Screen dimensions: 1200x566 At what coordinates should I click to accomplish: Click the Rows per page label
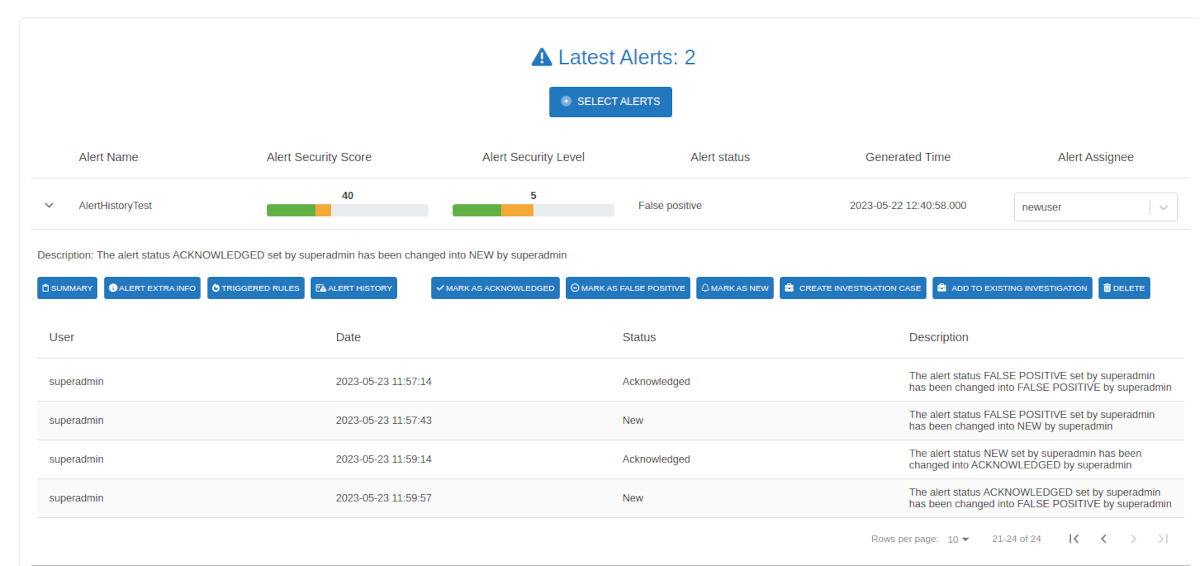coord(905,539)
